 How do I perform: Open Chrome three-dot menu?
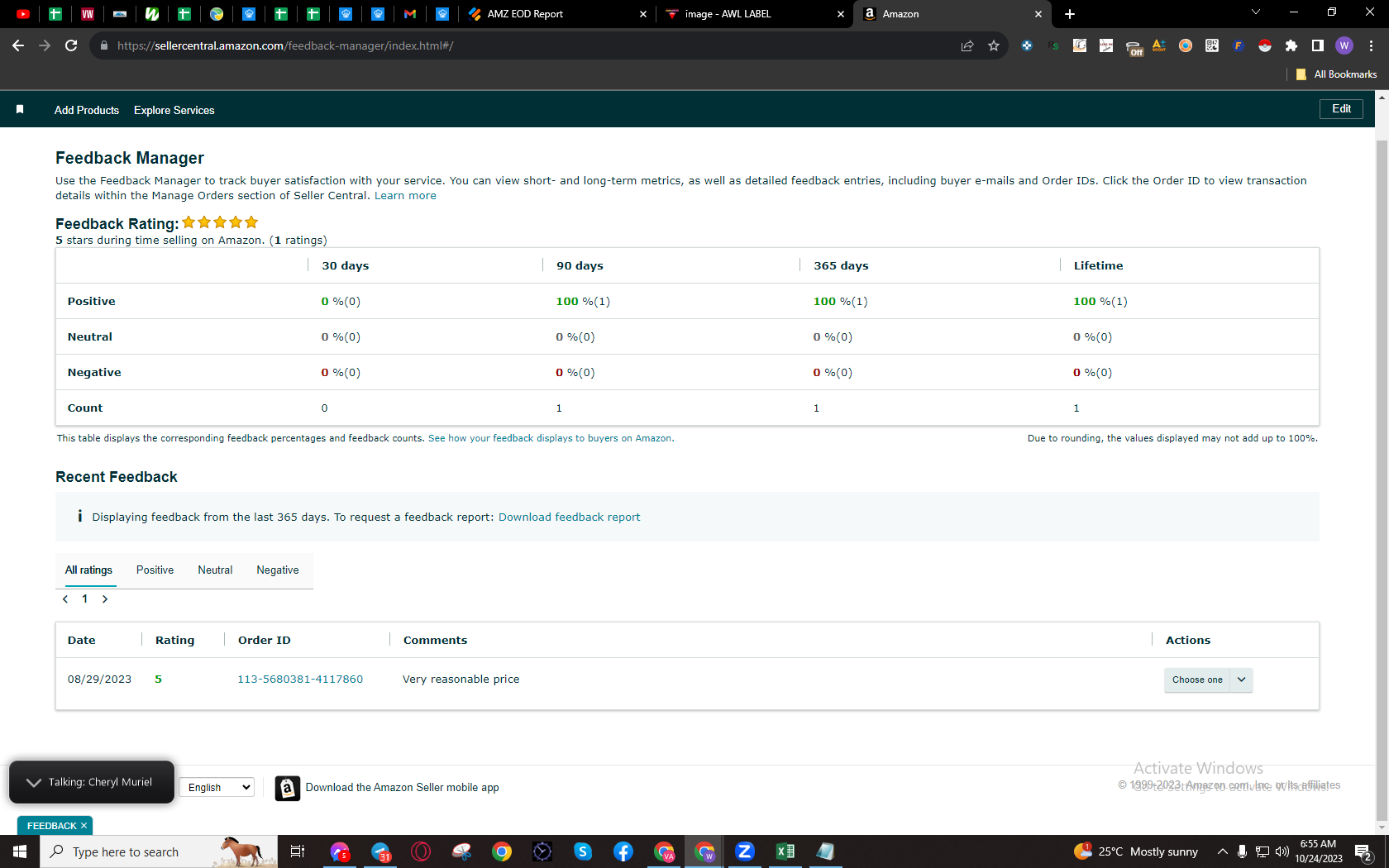coord(1372,45)
